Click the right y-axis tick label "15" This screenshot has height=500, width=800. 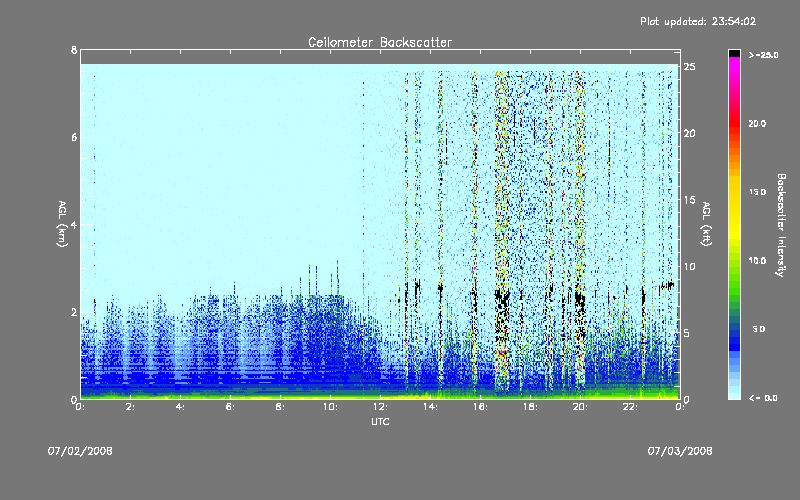coord(689,199)
